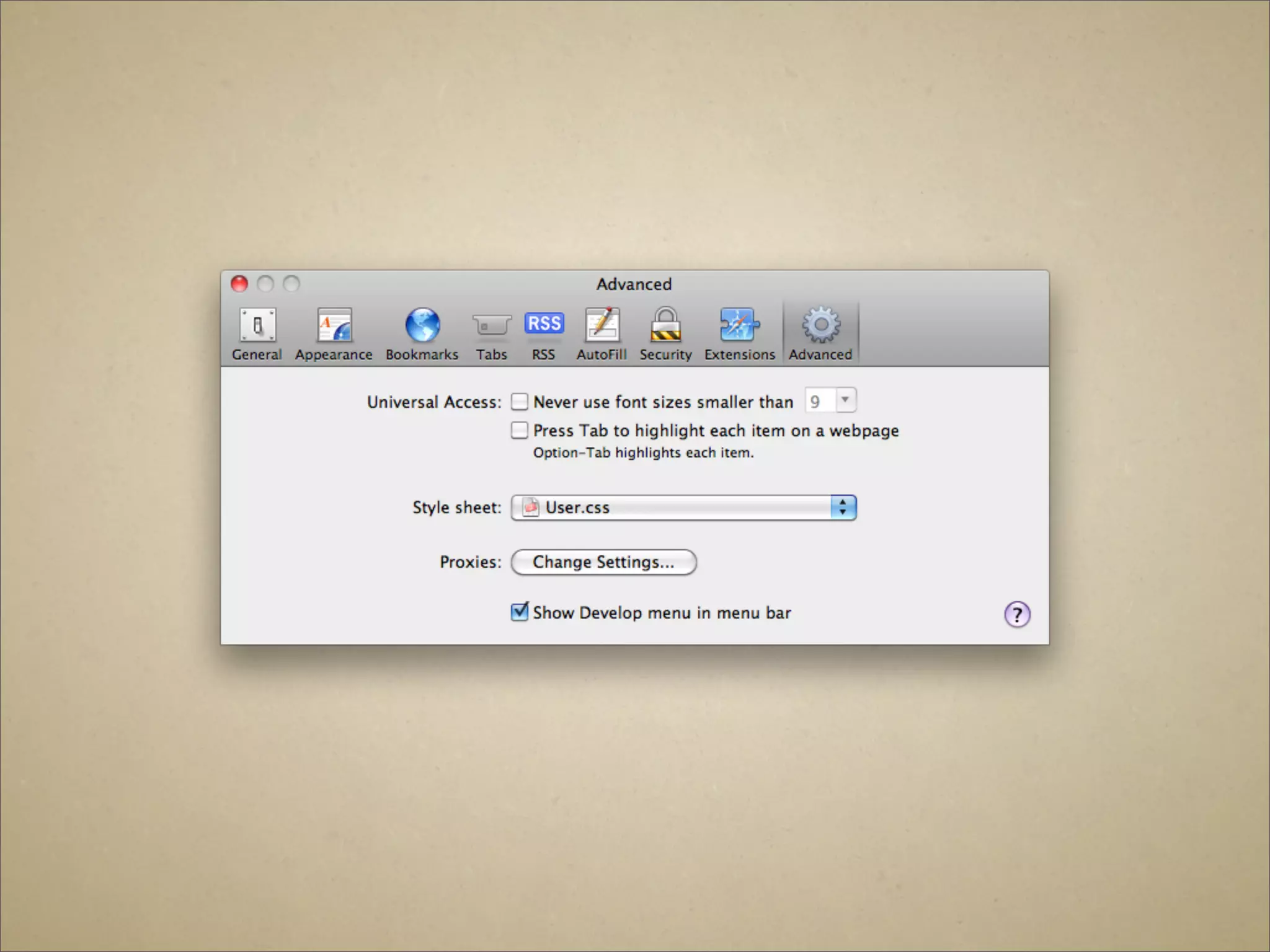Screen dimensions: 1270x952
Task: Open help with the question mark button
Action: coord(1017,615)
